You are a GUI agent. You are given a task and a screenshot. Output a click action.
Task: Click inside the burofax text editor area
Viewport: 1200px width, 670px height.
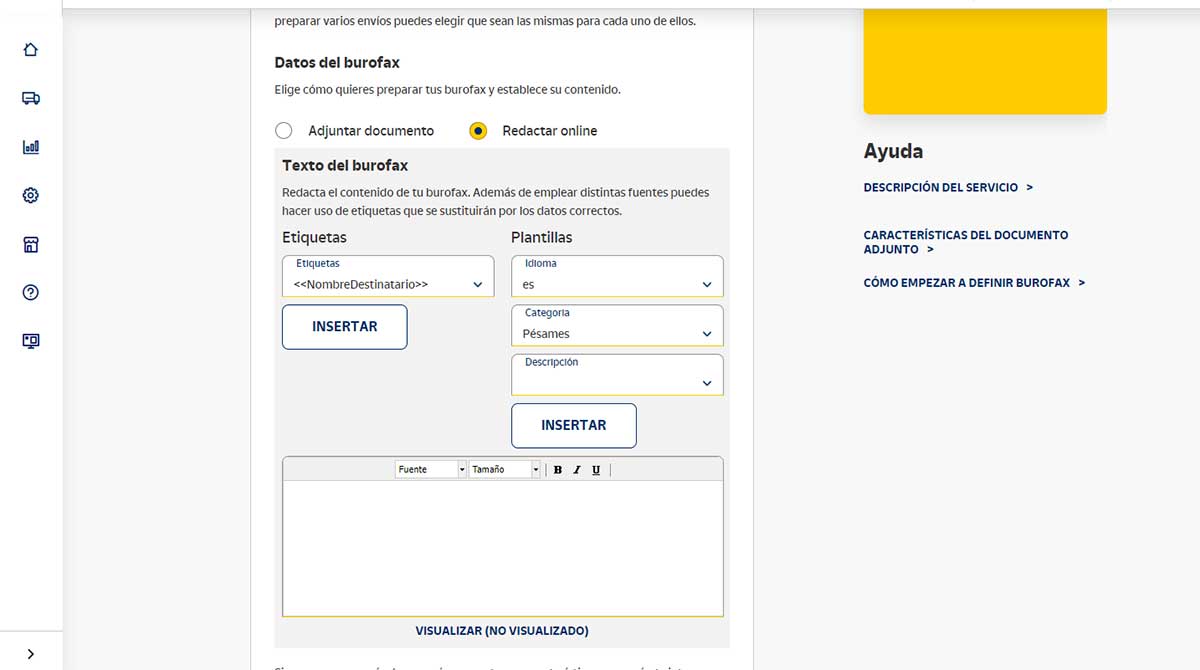[x=502, y=547]
